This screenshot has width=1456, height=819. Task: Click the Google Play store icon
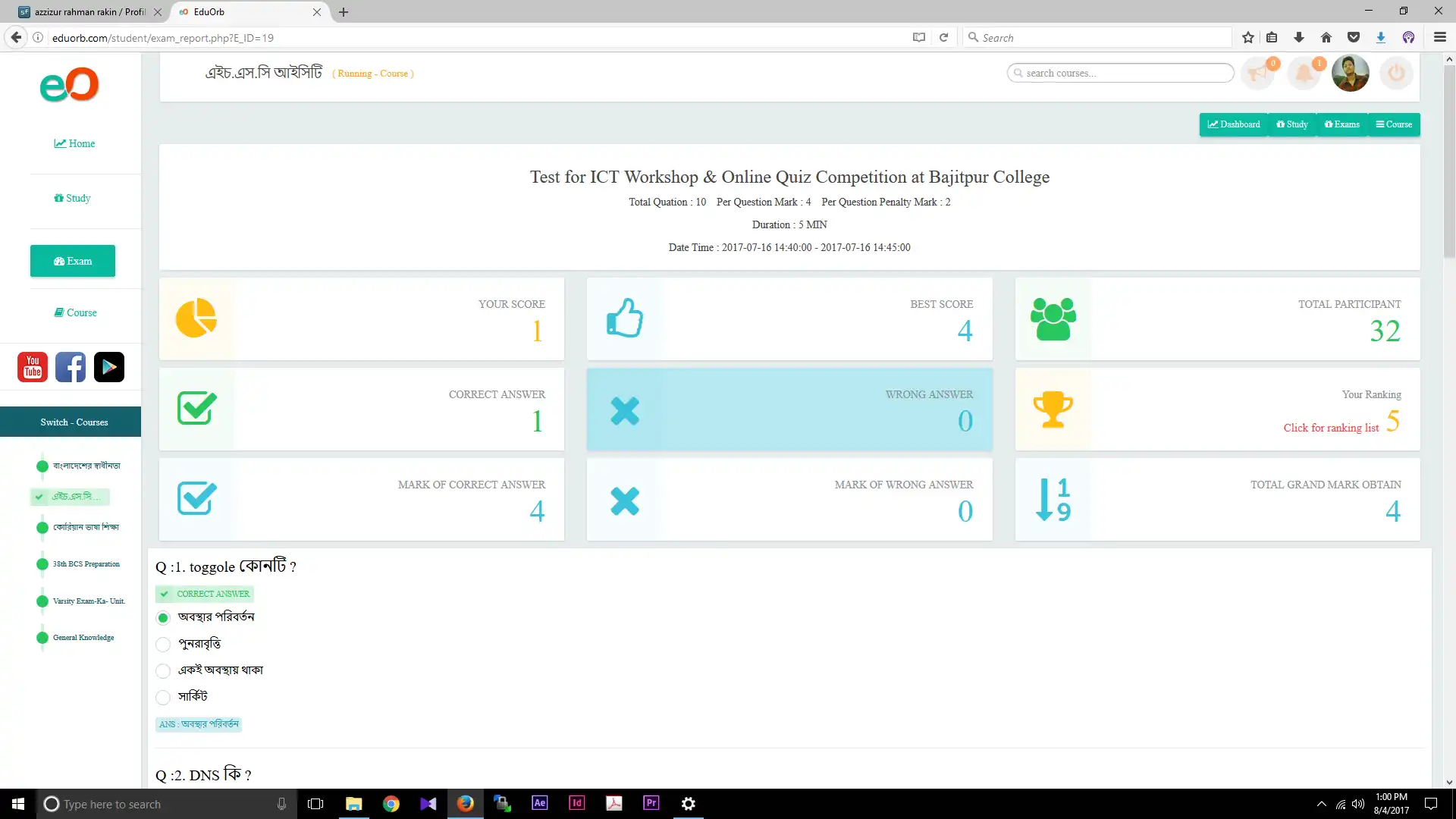click(x=108, y=367)
